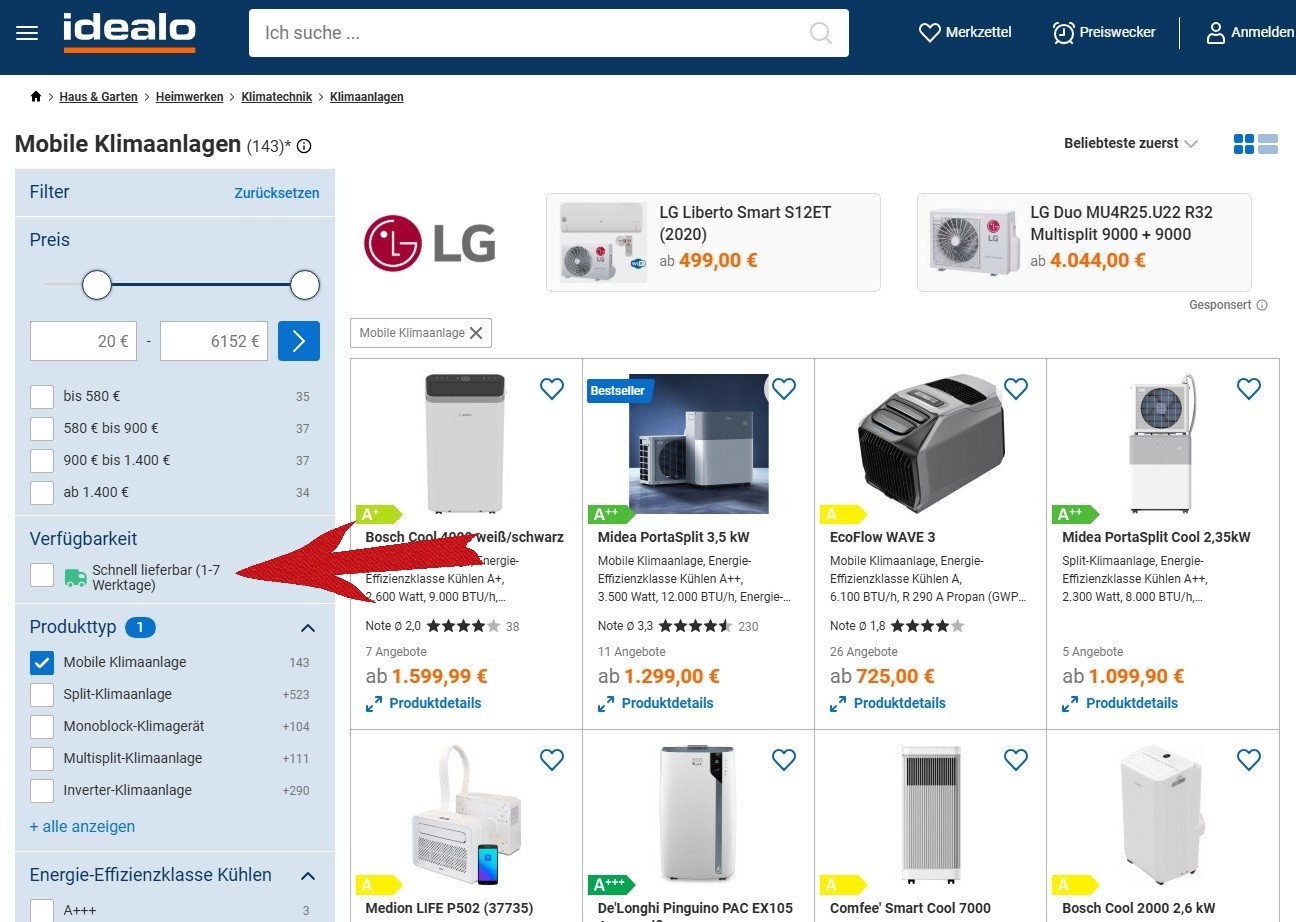Open Produktdetails for Midea PortaSplit 3,5 kW
Image resolution: width=1296 pixels, height=922 pixels.
pos(656,703)
